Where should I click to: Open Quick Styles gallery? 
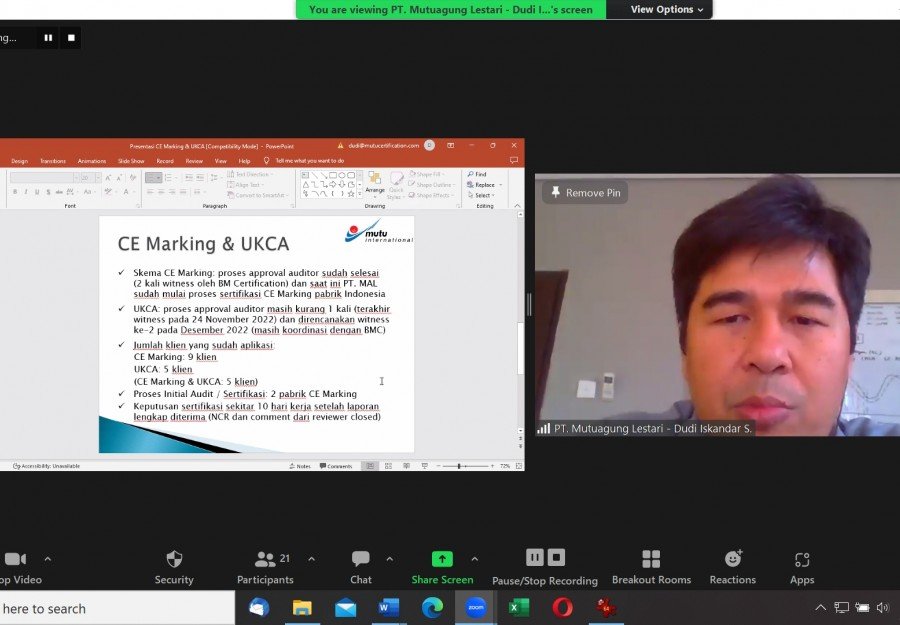coord(395,185)
